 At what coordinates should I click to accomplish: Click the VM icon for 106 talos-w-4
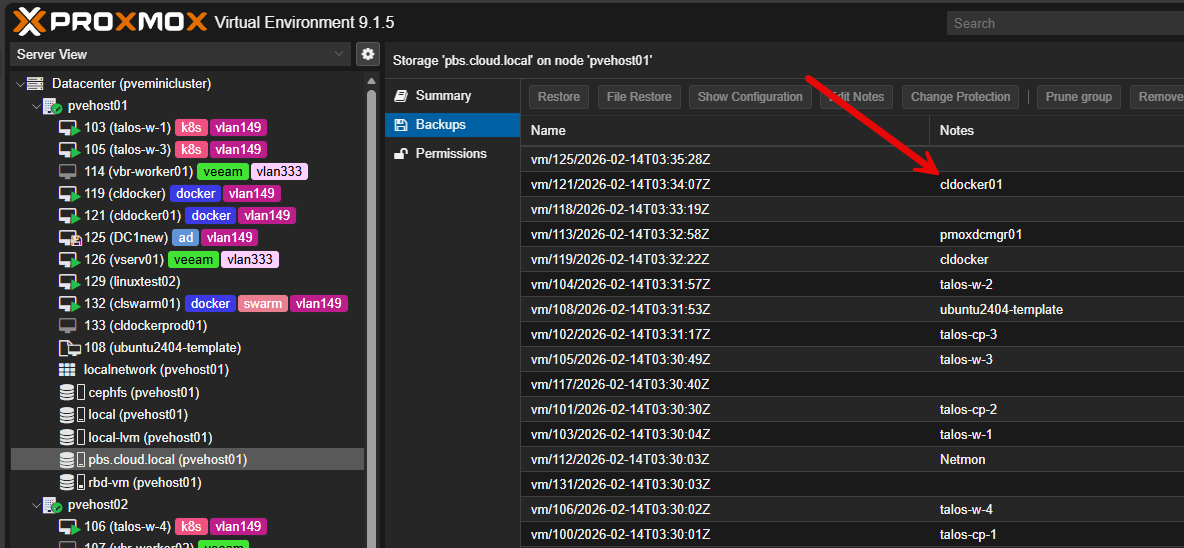pyautogui.click(x=69, y=526)
